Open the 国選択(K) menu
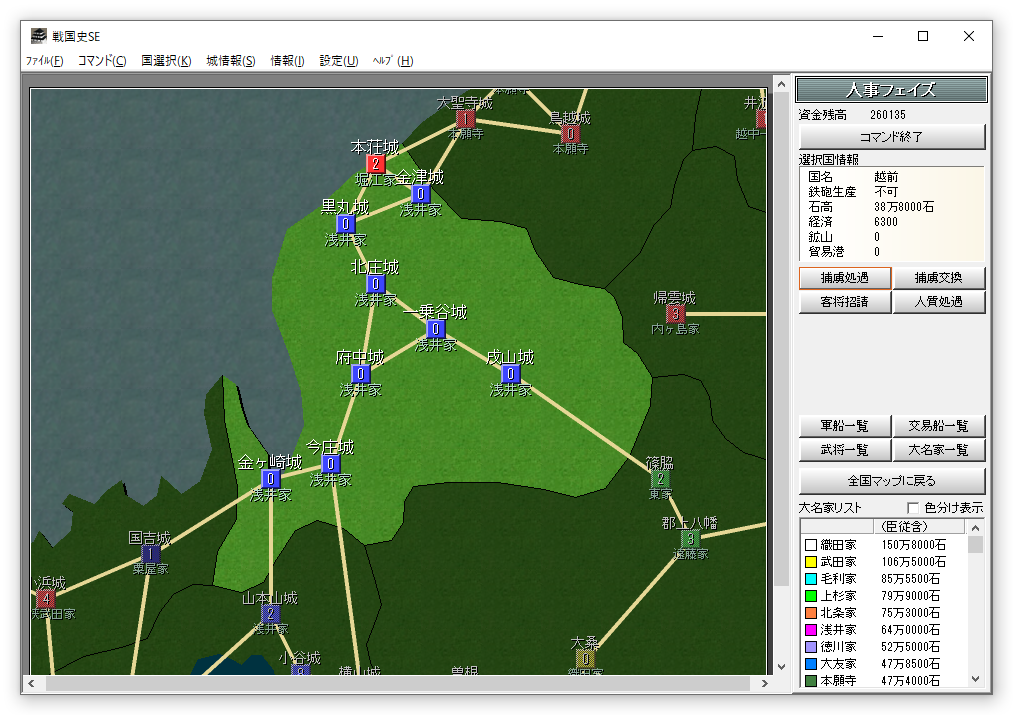The width and height of the screenshot is (1013, 715). pos(166,61)
